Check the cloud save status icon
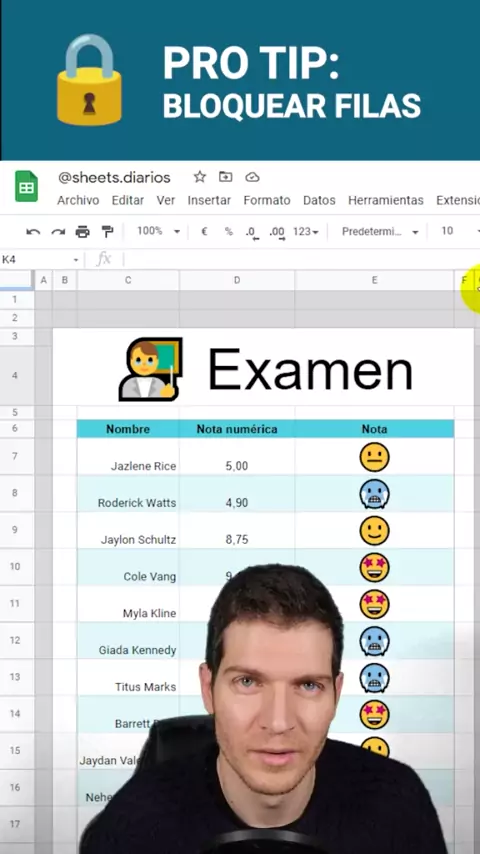This screenshot has width=480, height=854. pos(252,177)
